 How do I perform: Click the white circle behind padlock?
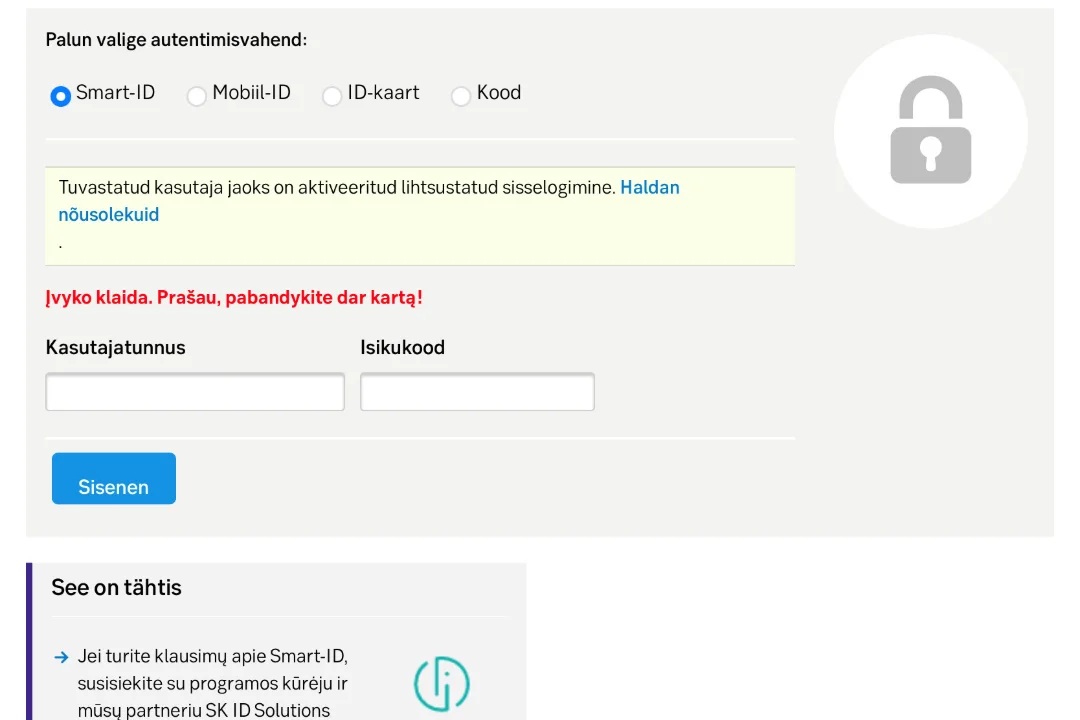tap(931, 131)
